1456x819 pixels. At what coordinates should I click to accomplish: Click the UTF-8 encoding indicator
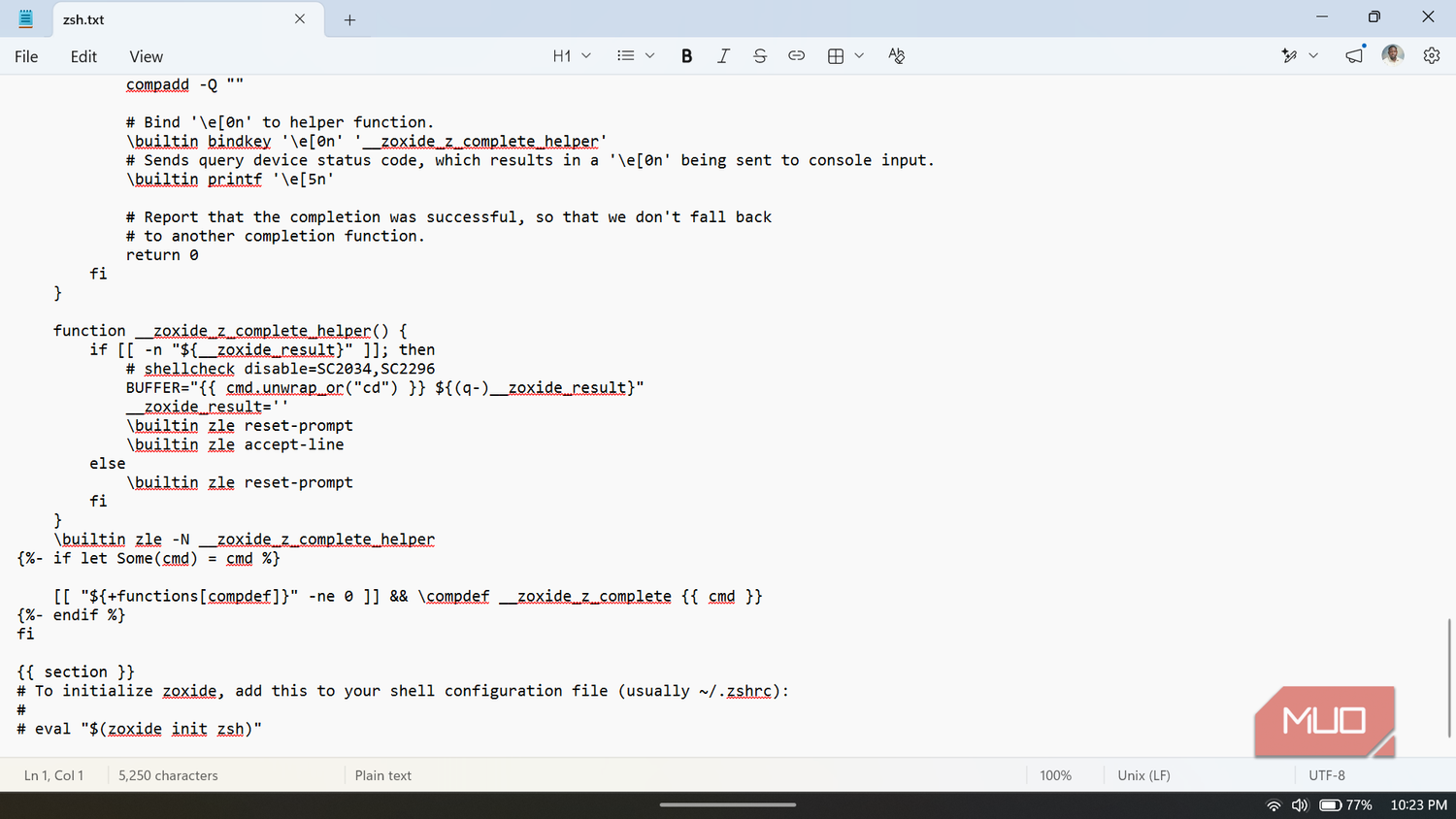click(1327, 775)
